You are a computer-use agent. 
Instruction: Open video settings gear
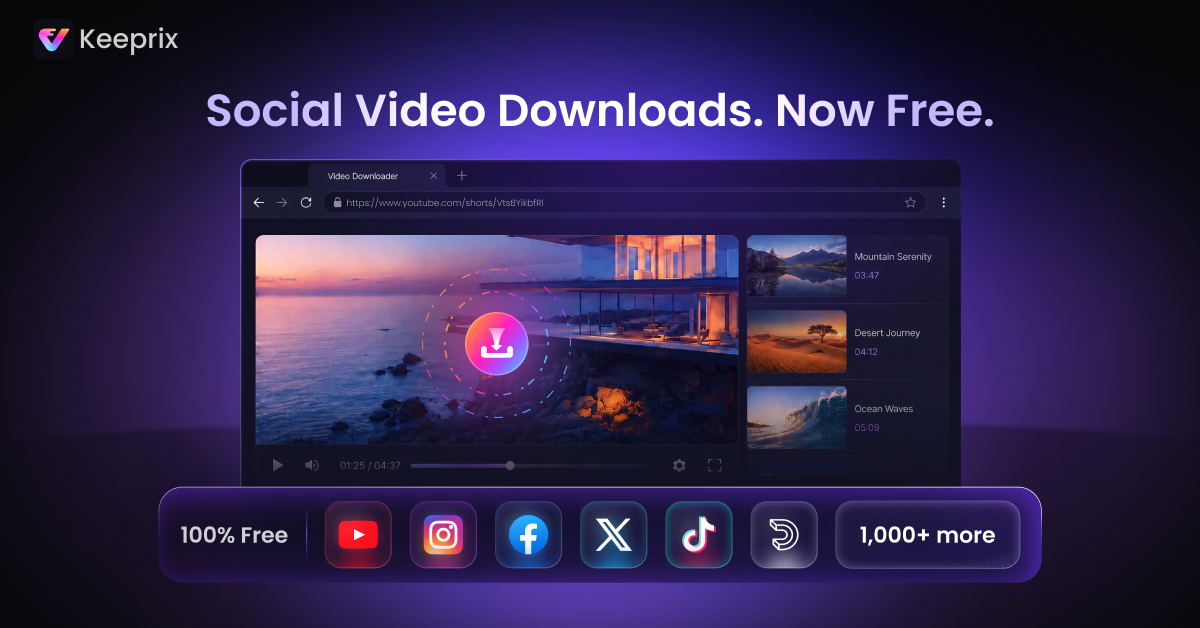(679, 465)
